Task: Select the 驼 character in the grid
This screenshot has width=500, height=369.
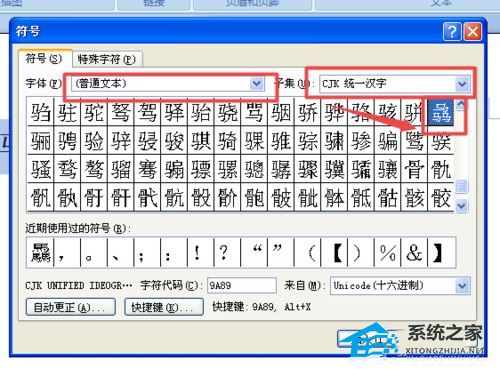Action: pos(94,112)
